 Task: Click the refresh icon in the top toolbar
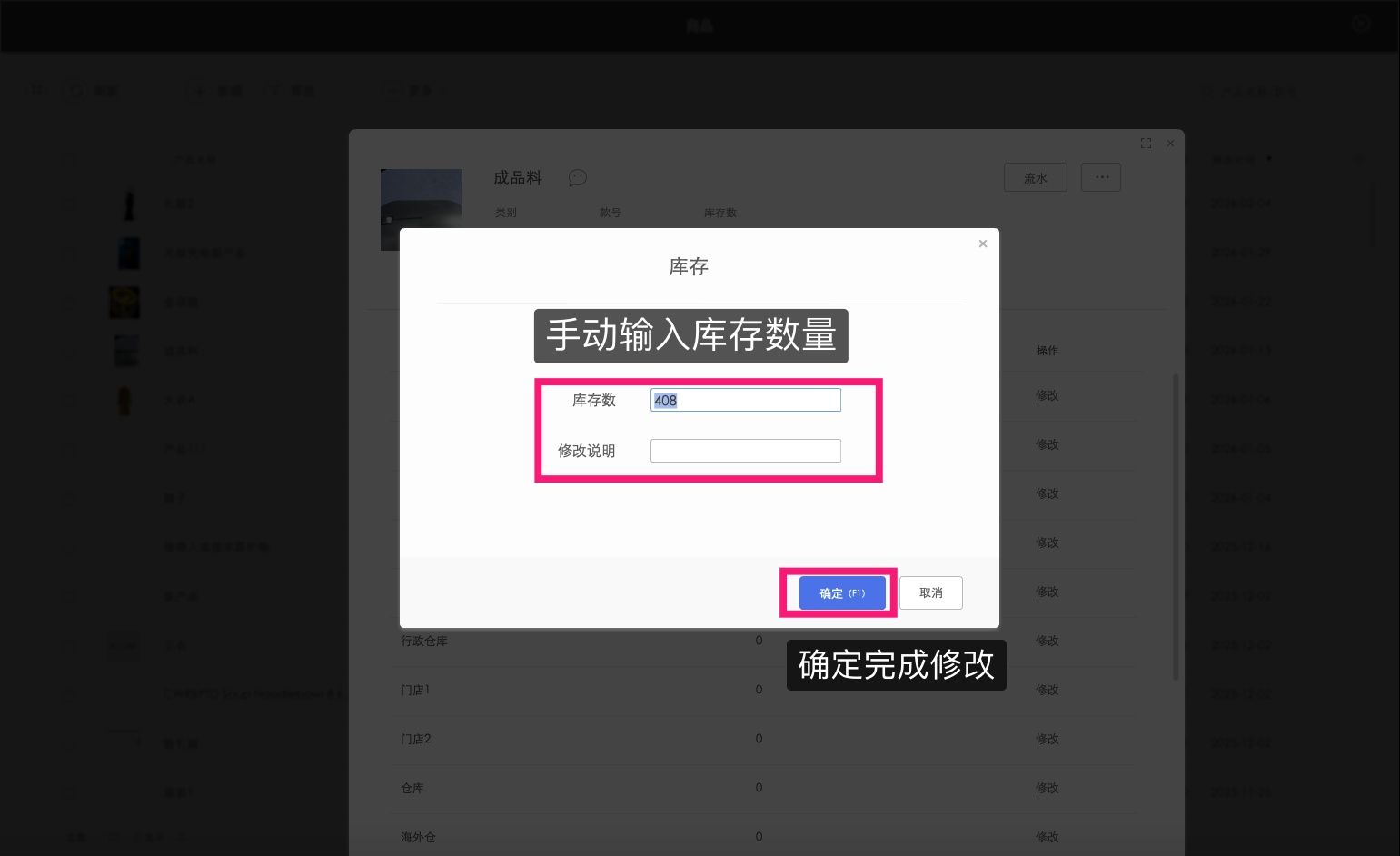[x=76, y=91]
